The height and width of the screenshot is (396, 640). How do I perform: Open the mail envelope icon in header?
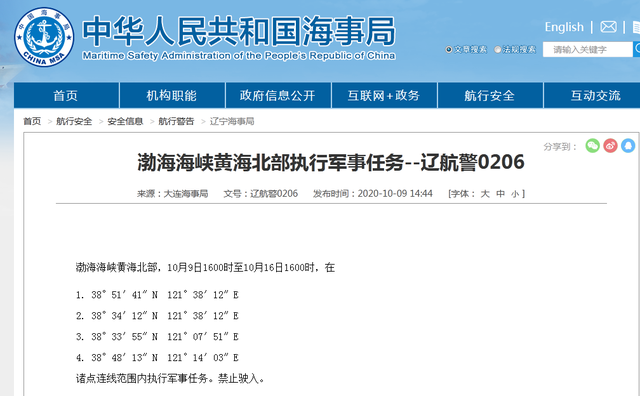click(x=608, y=27)
